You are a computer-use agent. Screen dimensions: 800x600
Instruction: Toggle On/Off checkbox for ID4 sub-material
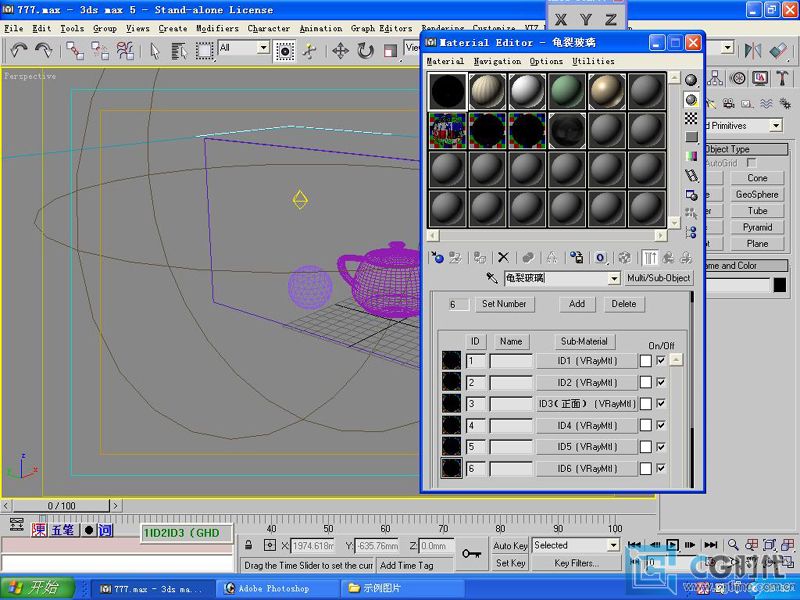661,425
